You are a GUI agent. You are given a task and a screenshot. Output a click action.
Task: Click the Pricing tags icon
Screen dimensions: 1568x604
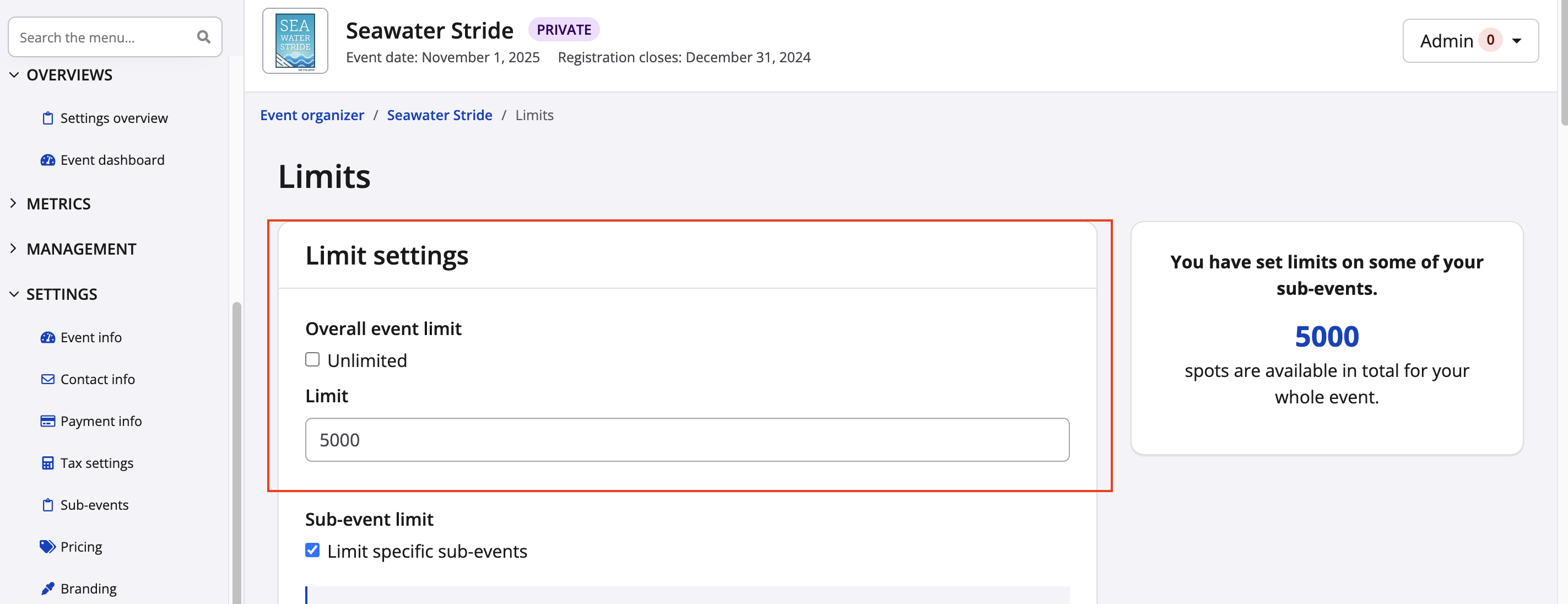click(47, 547)
